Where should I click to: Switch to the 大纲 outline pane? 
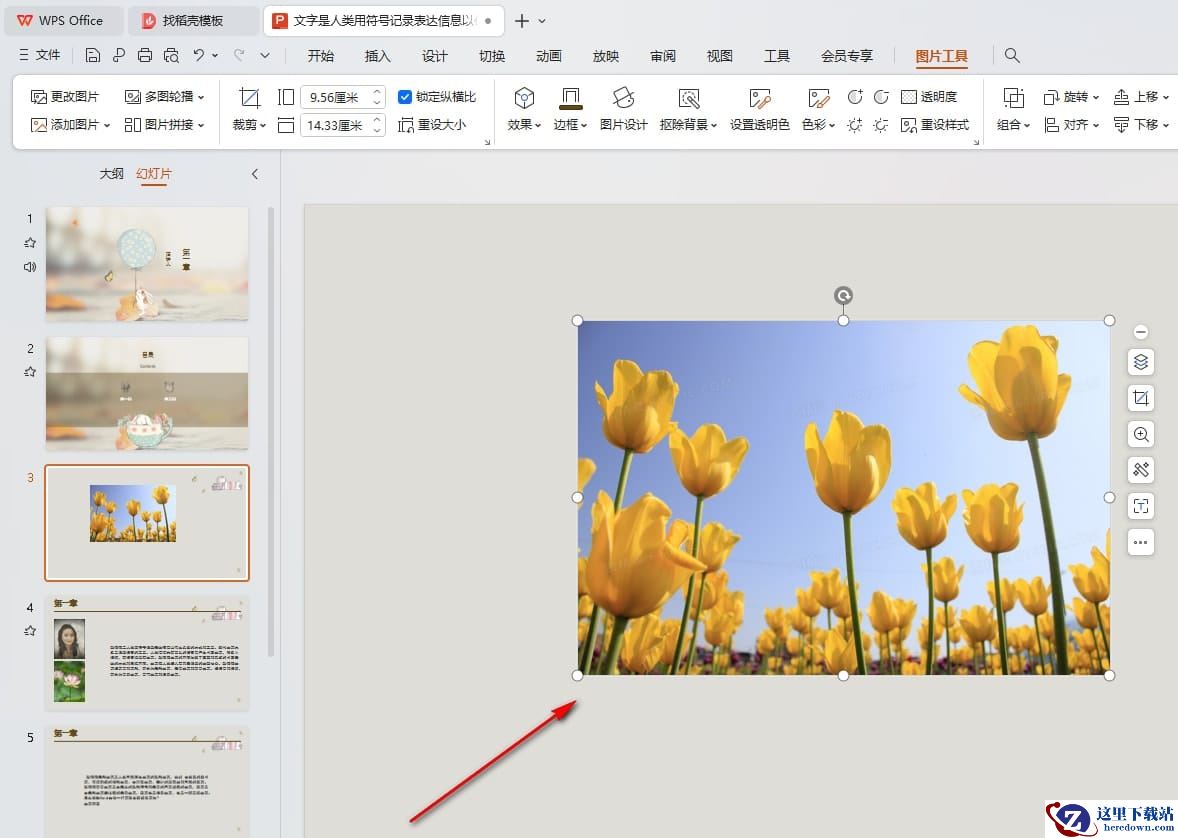click(x=112, y=174)
